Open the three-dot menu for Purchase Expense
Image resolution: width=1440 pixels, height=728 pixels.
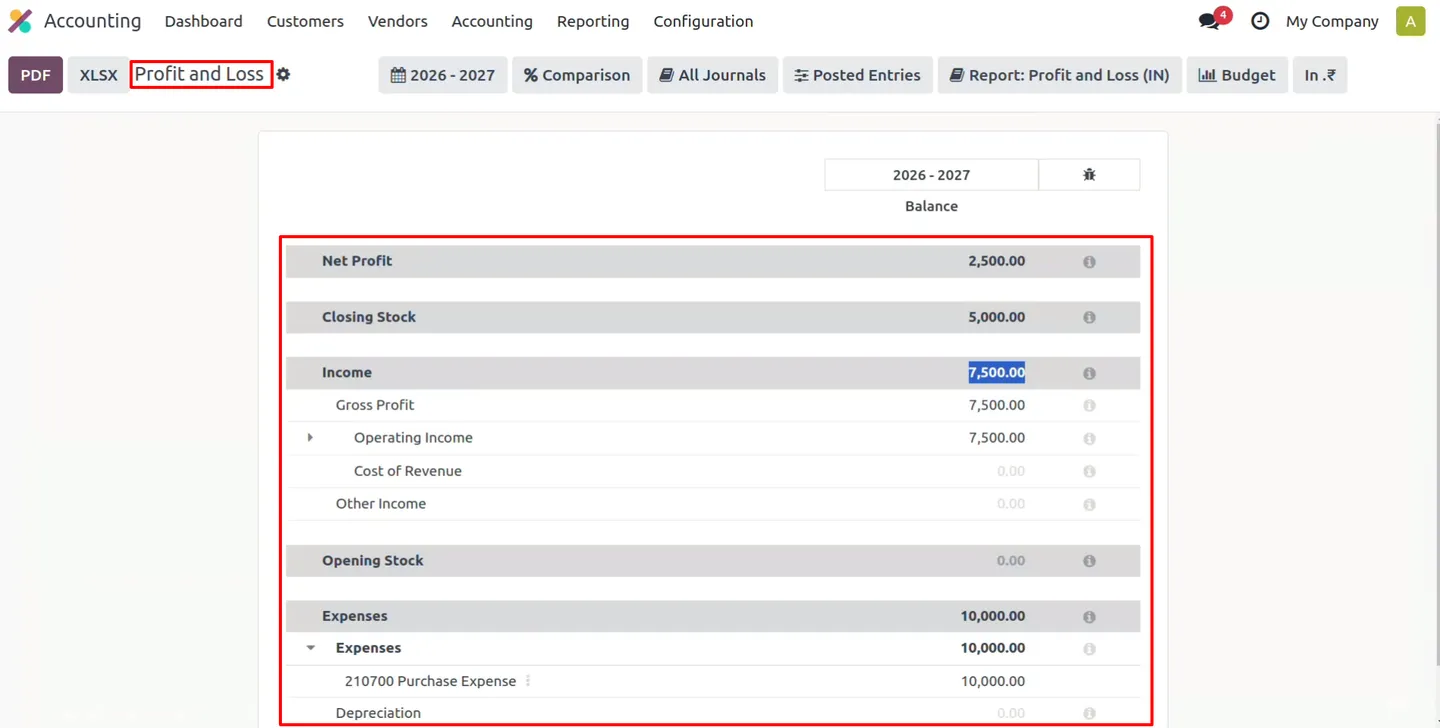[x=528, y=681]
